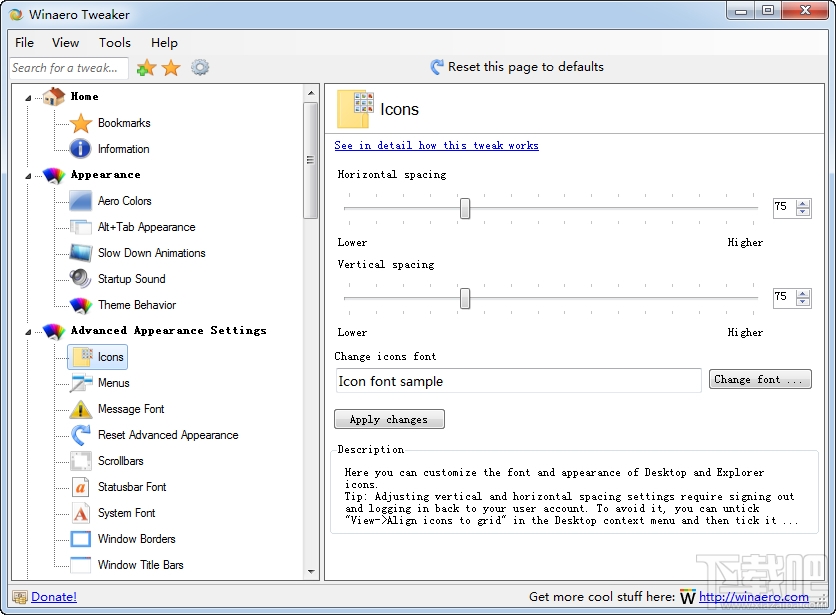836x615 pixels.
Task: Click the Reset Advanced Appearance arrow icon
Action: pos(81,435)
